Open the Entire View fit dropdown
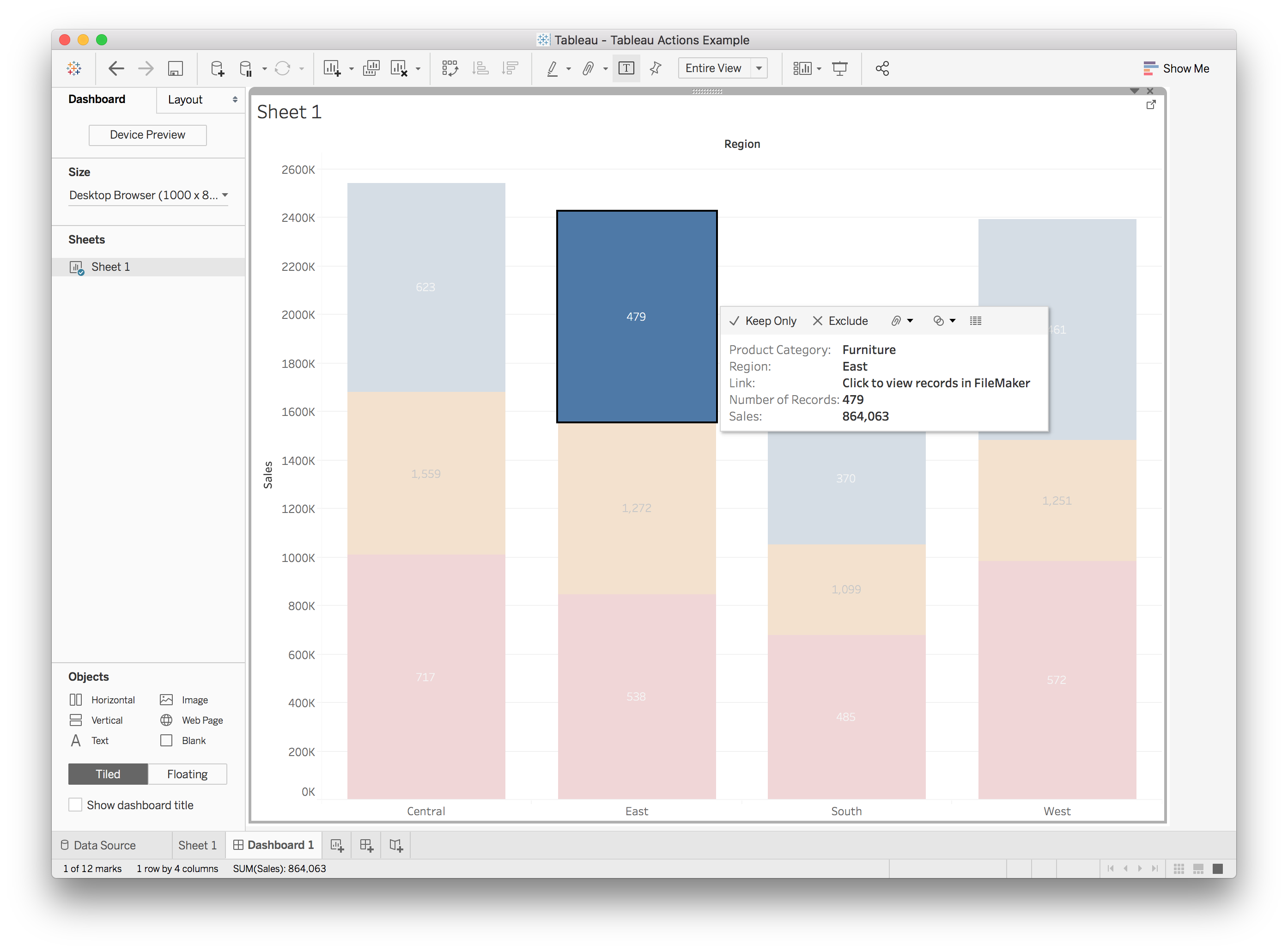Viewport: 1288px width, 952px height. [x=723, y=68]
